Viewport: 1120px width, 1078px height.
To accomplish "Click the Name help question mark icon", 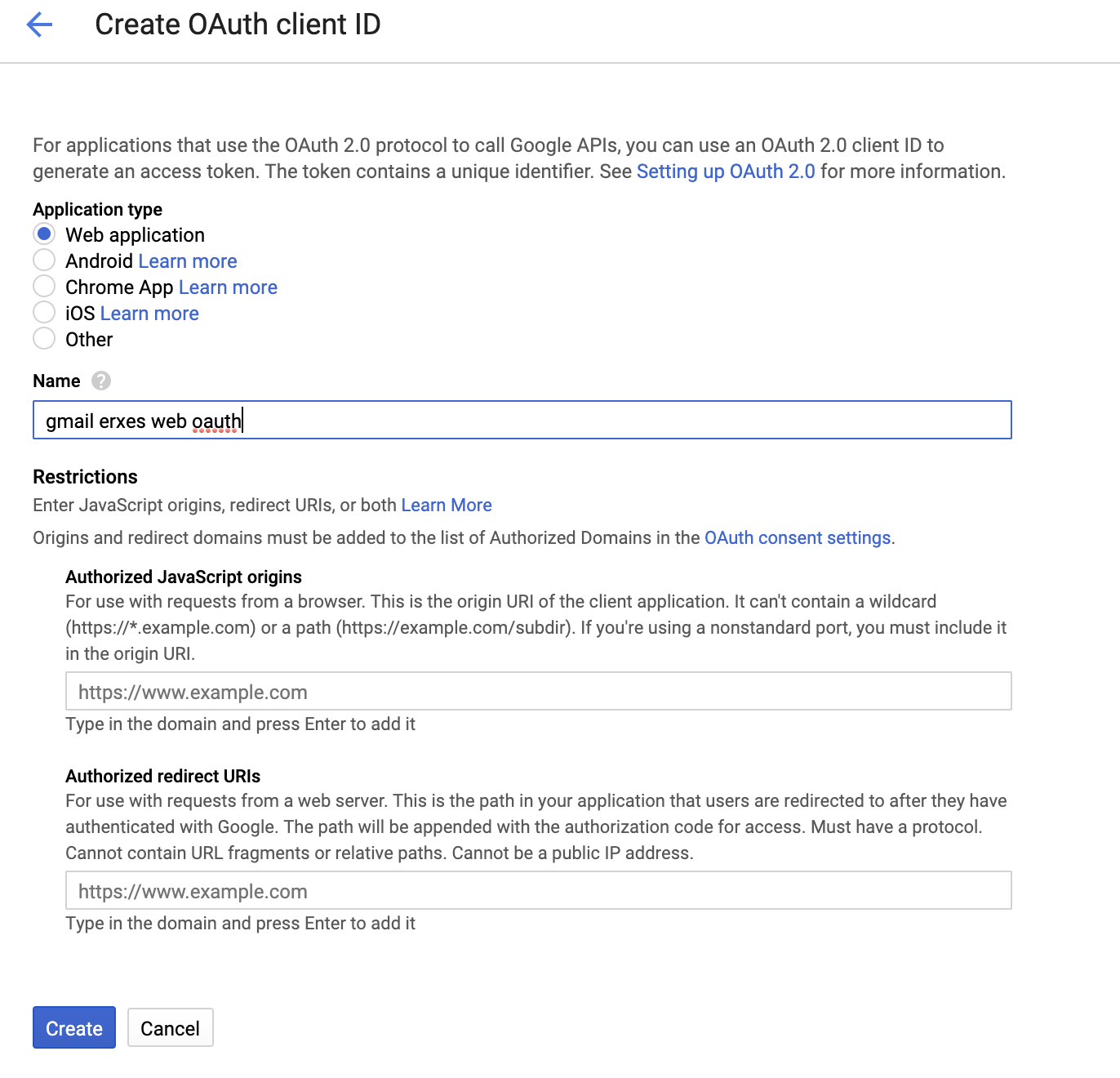I will coord(101,381).
